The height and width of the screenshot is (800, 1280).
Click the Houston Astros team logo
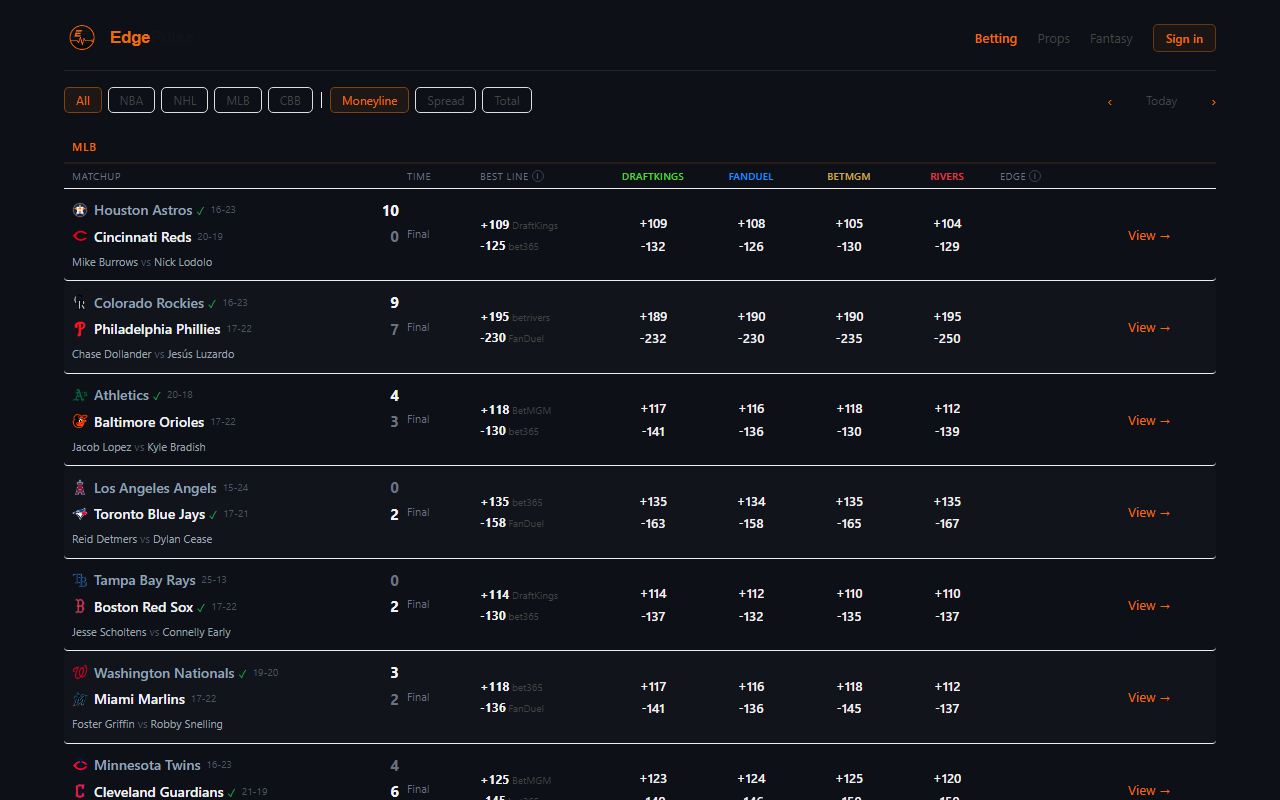80,210
